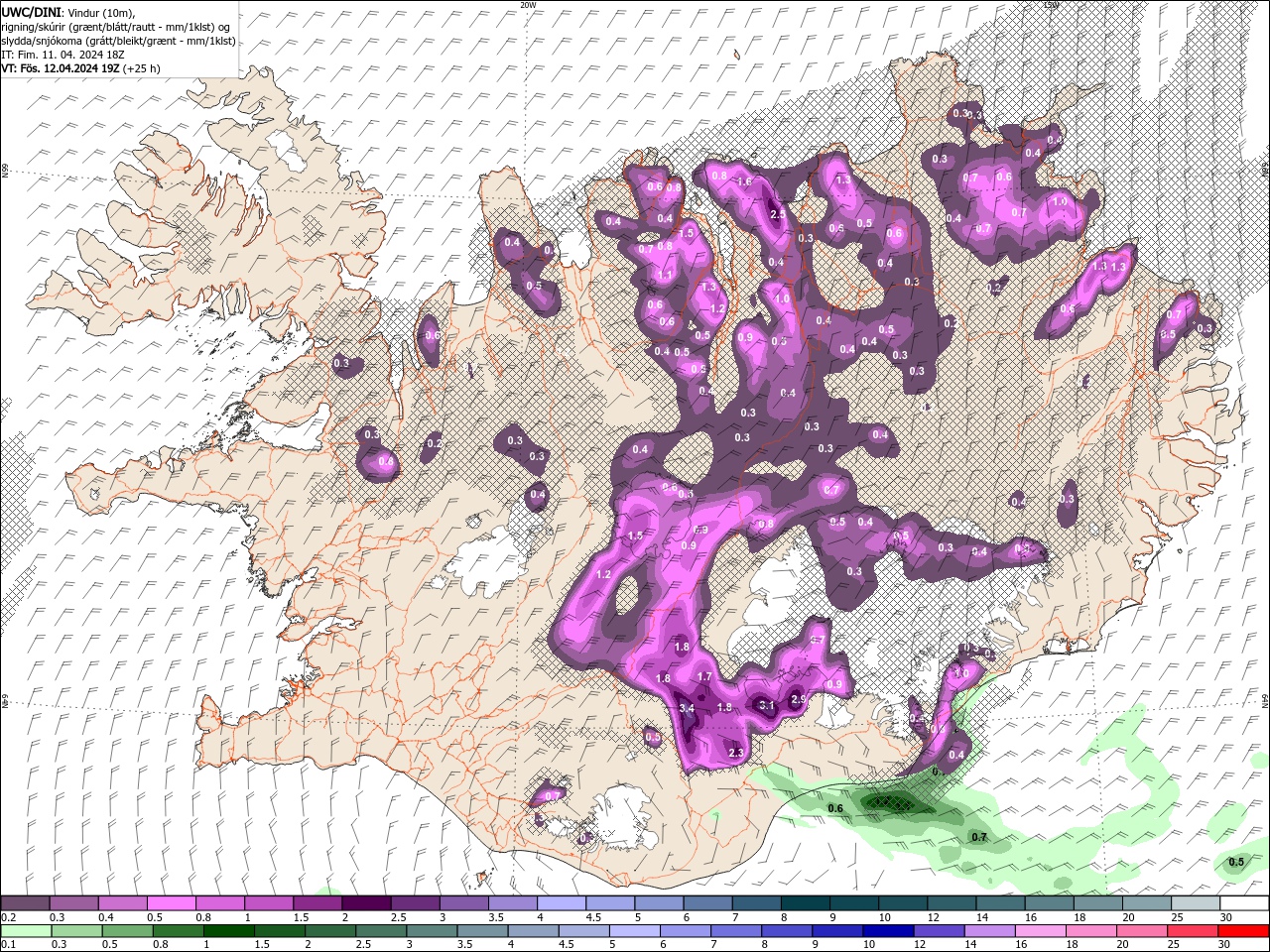Select the 'IT: Fim. 11. 04. 2024 18Z' line
Viewport: 1270px width, 952px height.
point(63,55)
